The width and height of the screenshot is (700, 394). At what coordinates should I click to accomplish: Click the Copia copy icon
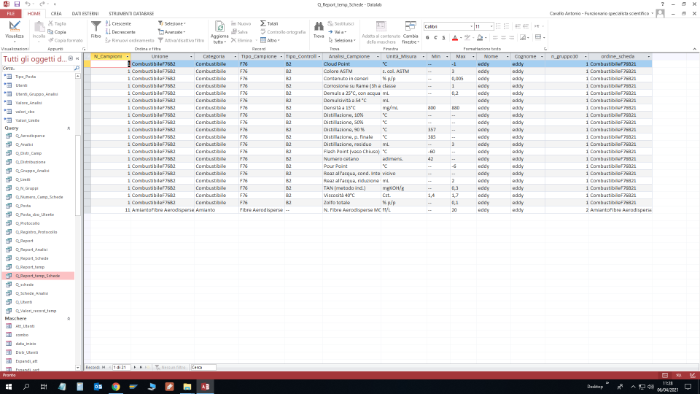click(x=50, y=32)
